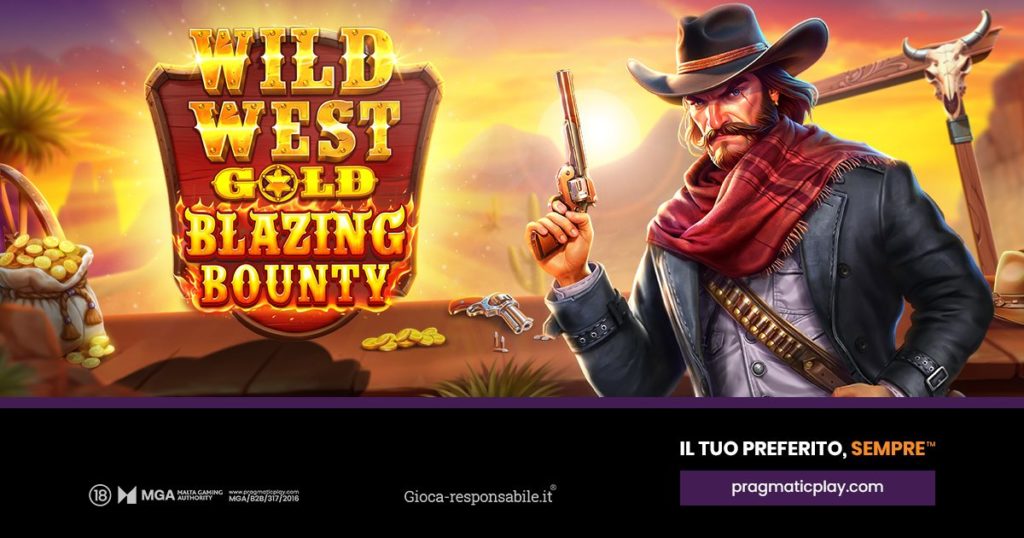Viewport: 1024px width, 538px height.
Task: Click the cowboy's black hat
Action: coord(726,52)
